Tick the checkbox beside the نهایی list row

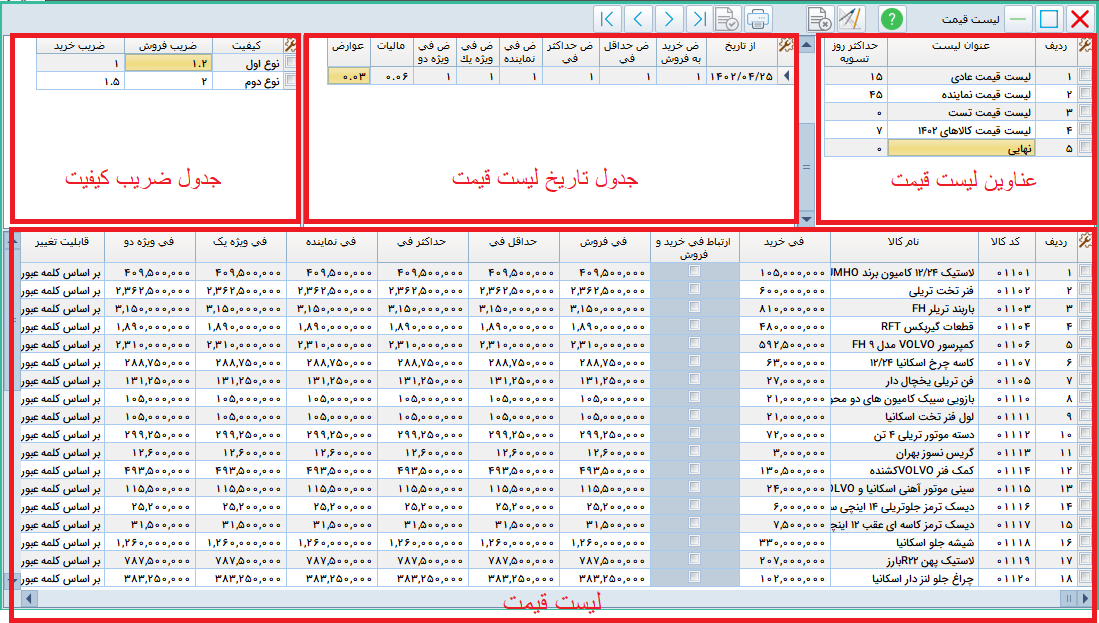pyautogui.click(x=1083, y=148)
